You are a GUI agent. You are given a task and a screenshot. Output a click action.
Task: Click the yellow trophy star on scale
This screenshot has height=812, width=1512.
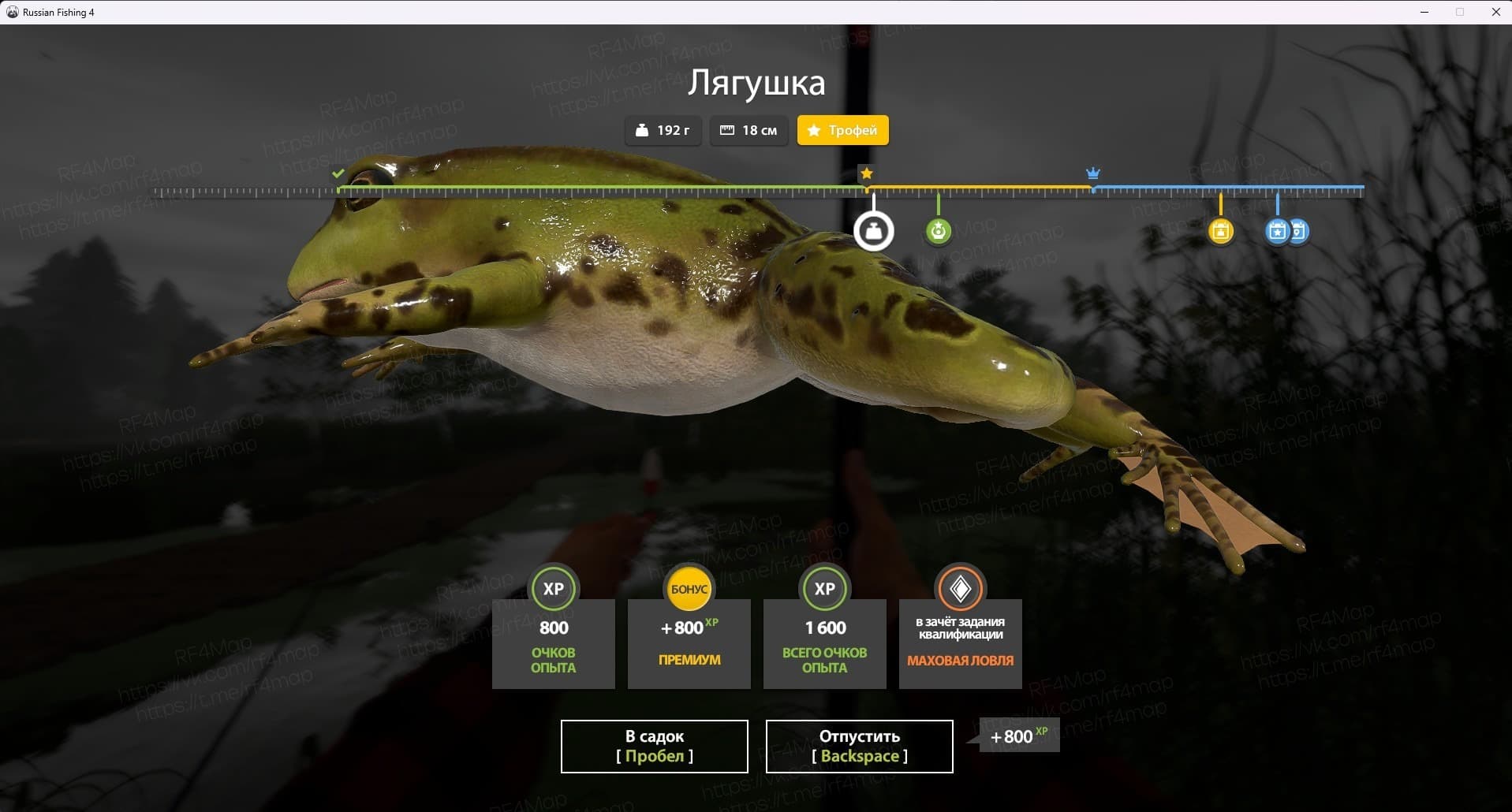pyautogui.click(x=866, y=173)
